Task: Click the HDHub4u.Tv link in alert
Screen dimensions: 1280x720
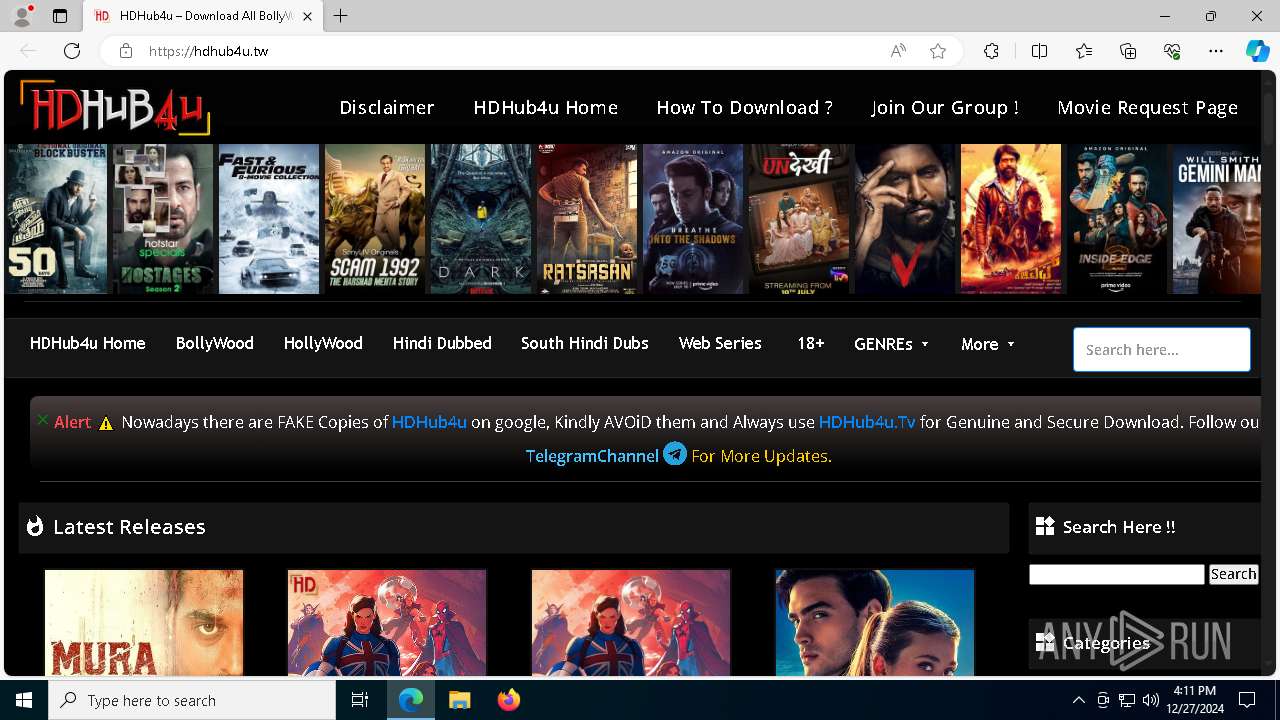Action: pos(867,422)
